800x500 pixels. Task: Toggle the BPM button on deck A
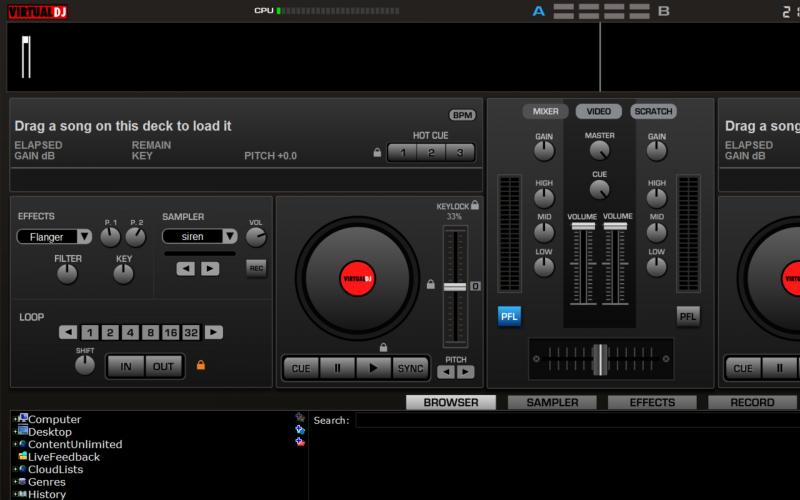point(462,115)
